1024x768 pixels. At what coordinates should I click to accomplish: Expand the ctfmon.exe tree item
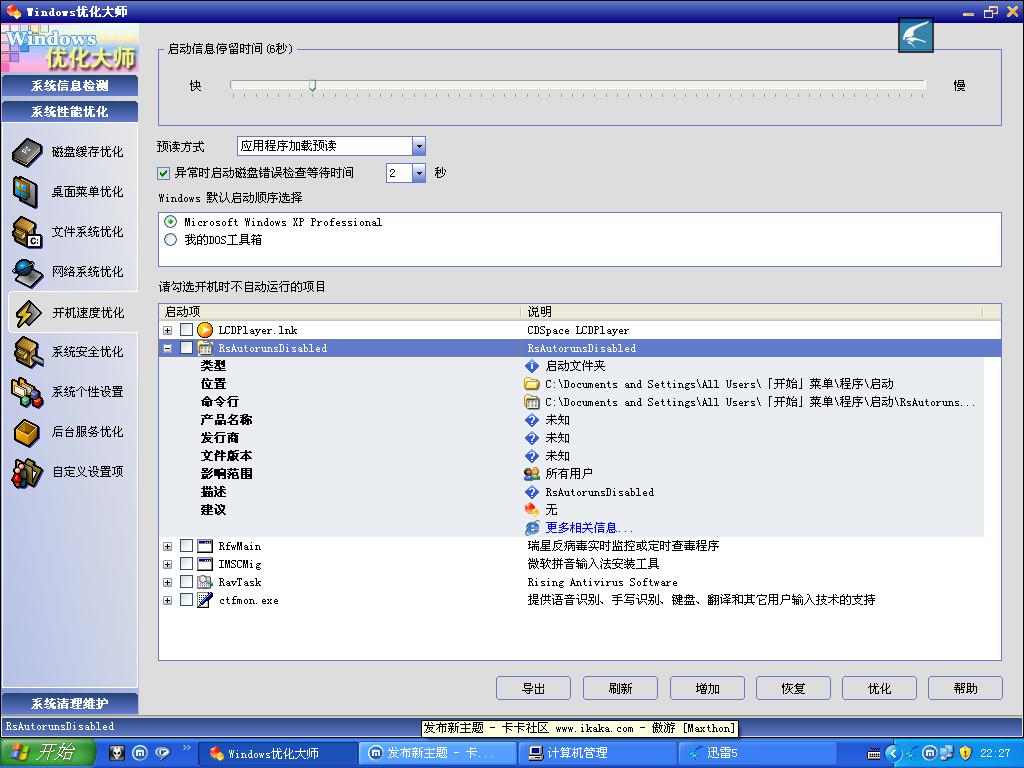[168, 600]
